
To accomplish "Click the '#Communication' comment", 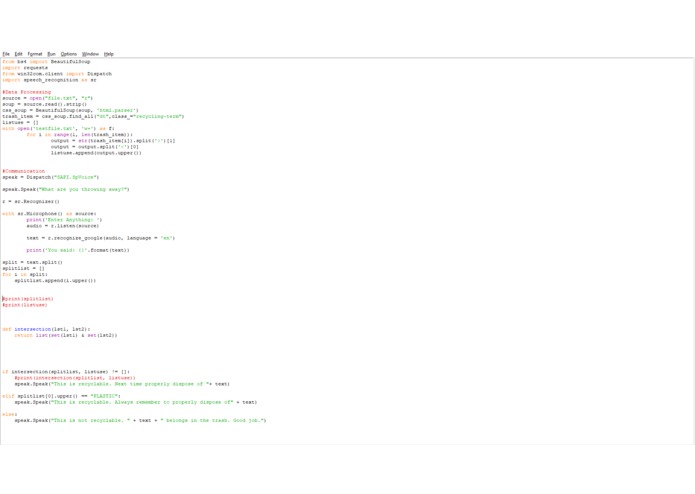I will (x=23, y=171).
